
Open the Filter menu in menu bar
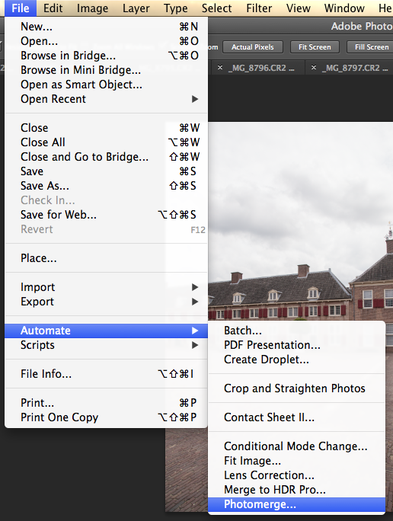[x=259, y=8]
